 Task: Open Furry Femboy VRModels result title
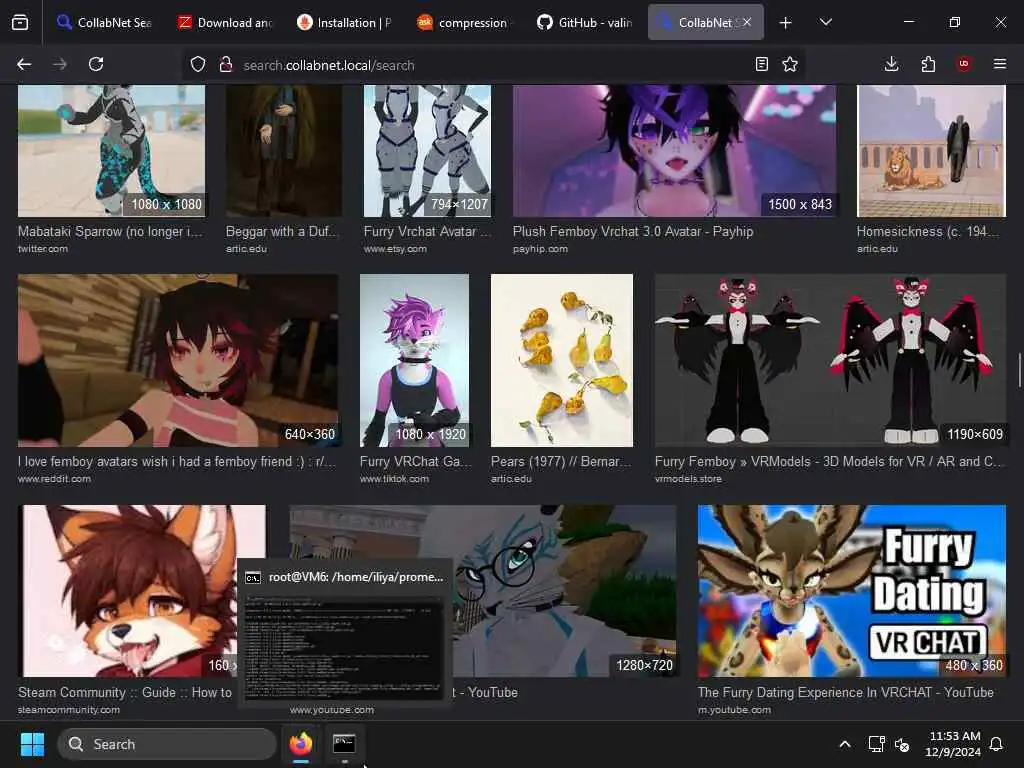[x=830, y=461]
